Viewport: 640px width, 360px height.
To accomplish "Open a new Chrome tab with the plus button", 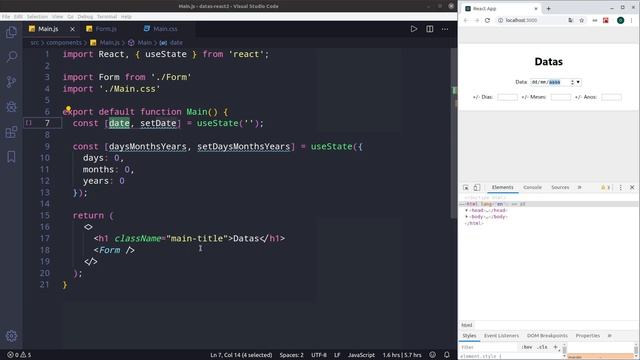I will point(549,9).
